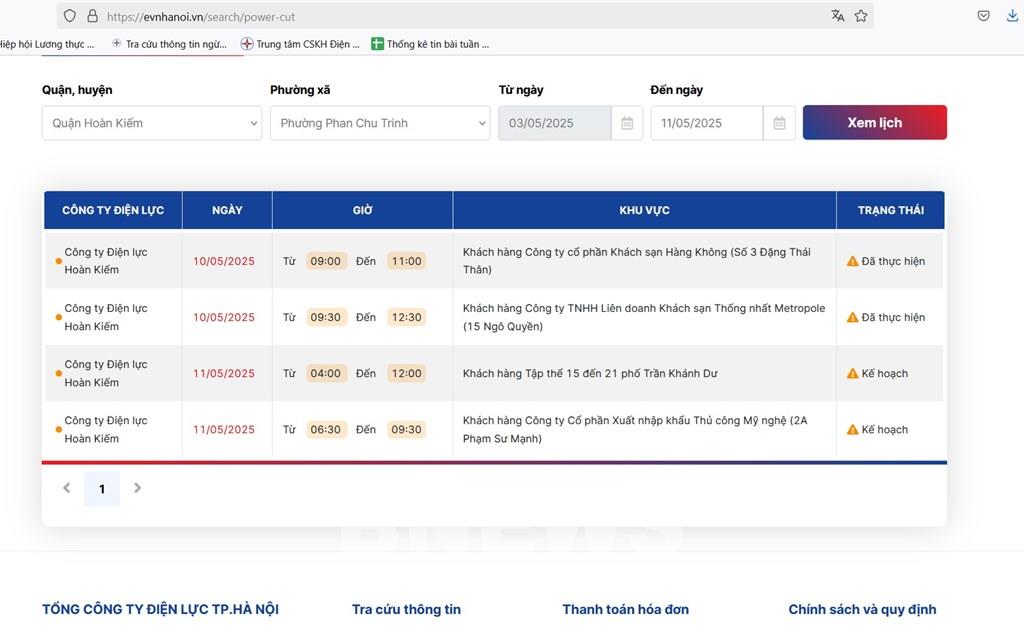The height and width of the screenshot is (629, 1024).
Task: Open calendar picker for Từ ngày
Action: tap(627, 123)
